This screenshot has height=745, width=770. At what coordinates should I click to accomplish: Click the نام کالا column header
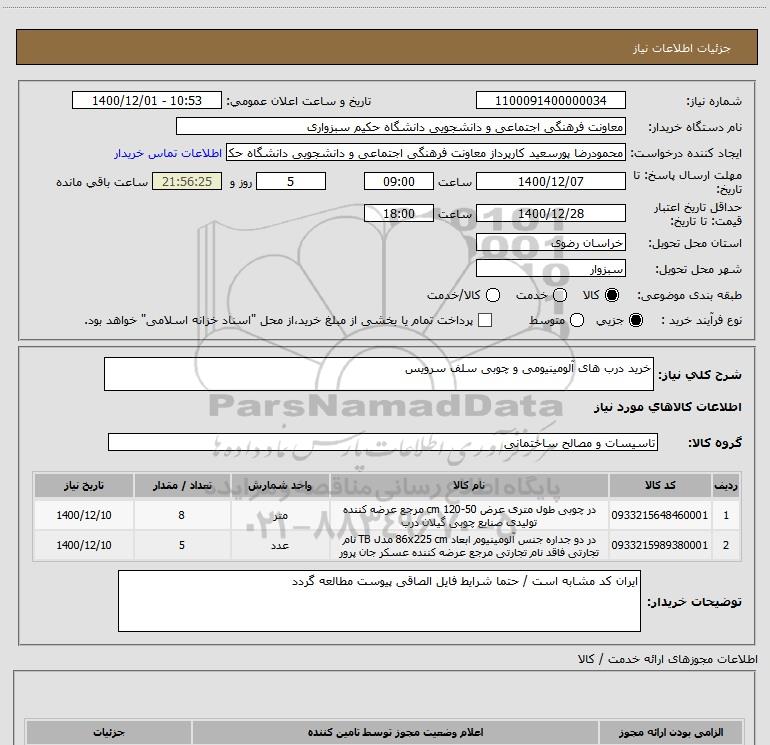[469, 486]
